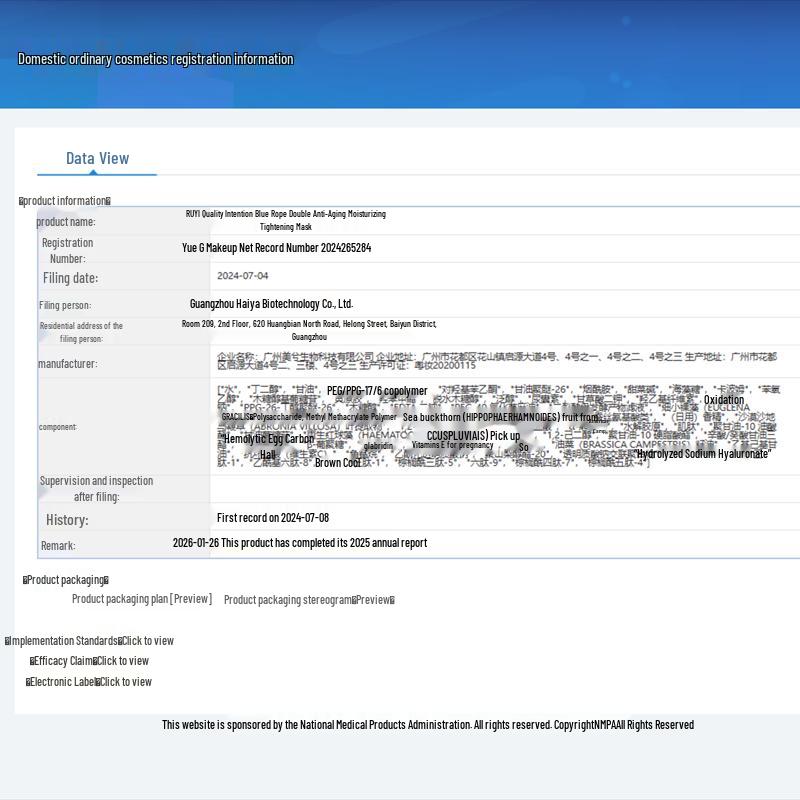Click the 'Product packaging' section heading

(66, 580)
